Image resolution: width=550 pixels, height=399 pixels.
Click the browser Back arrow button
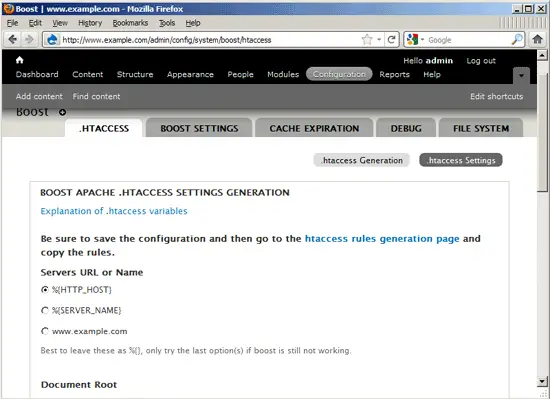[12, 40]
